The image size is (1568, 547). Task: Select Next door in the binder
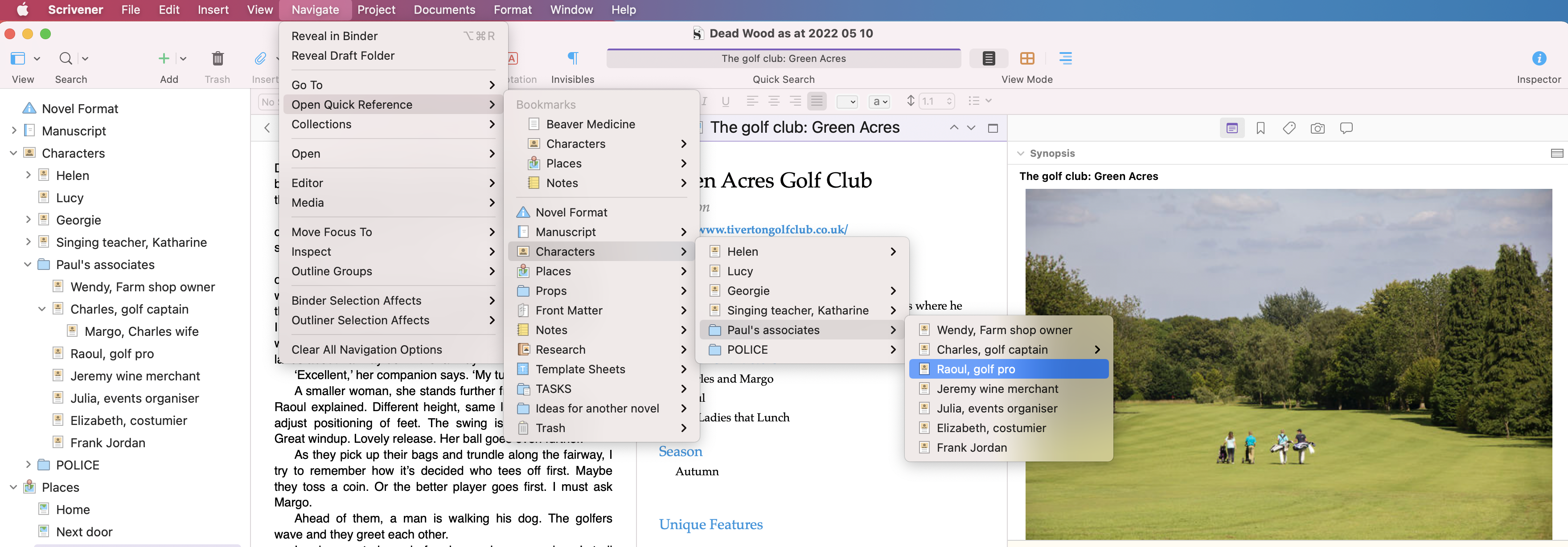point(84,532)
